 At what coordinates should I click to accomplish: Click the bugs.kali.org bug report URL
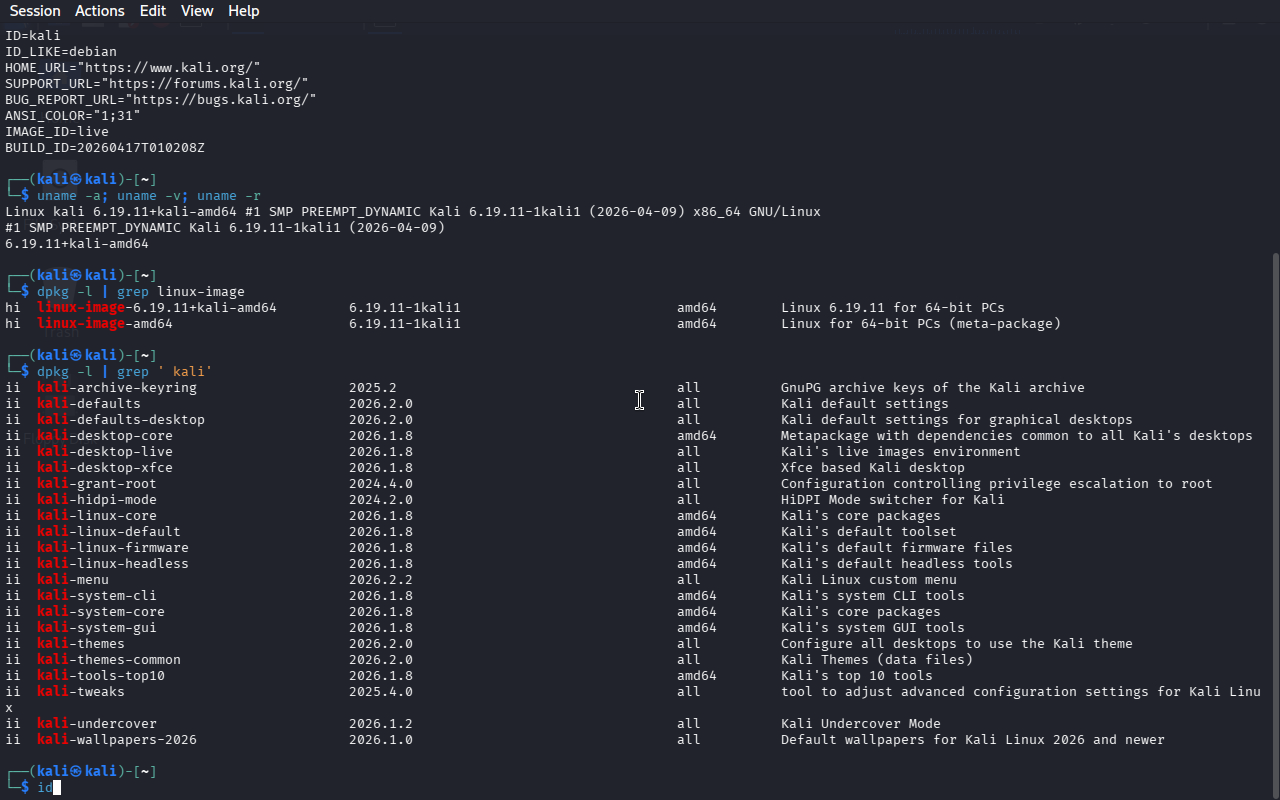point(224,99)
